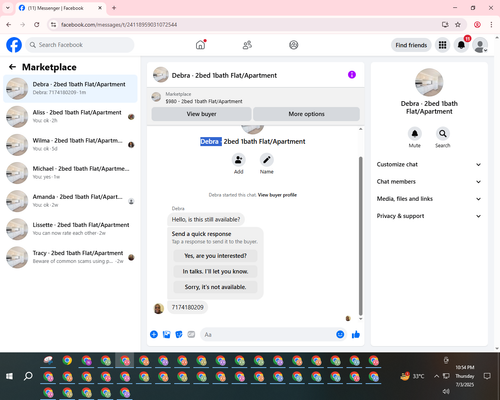The image size is (500, 400).
Task: Open Tracy conversation in list
Action: click(70, 257)
